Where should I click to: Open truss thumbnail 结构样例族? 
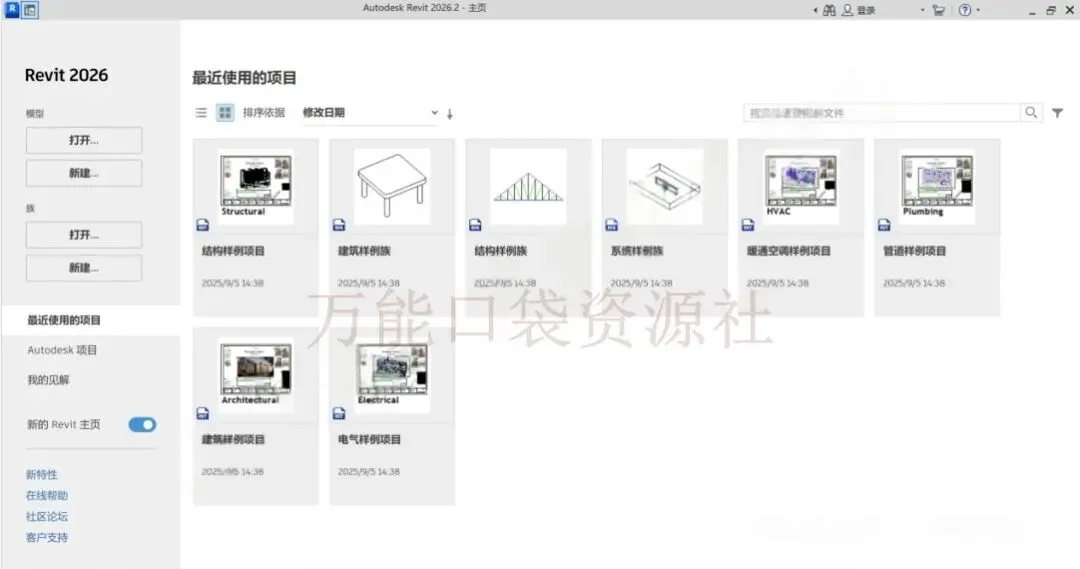(528, 186)
